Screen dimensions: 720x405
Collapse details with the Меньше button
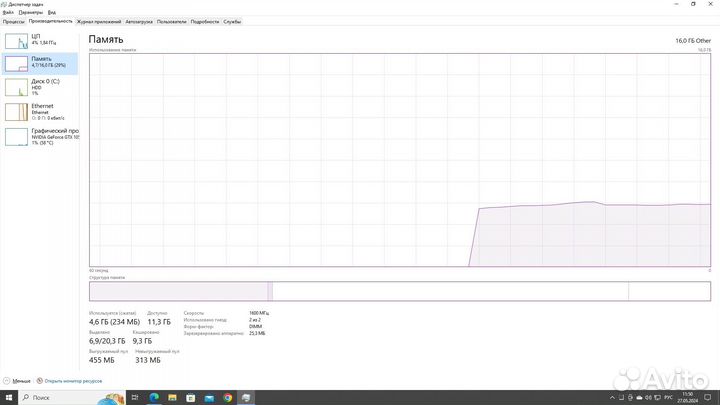pyautogui.click(x=19, y=381)
